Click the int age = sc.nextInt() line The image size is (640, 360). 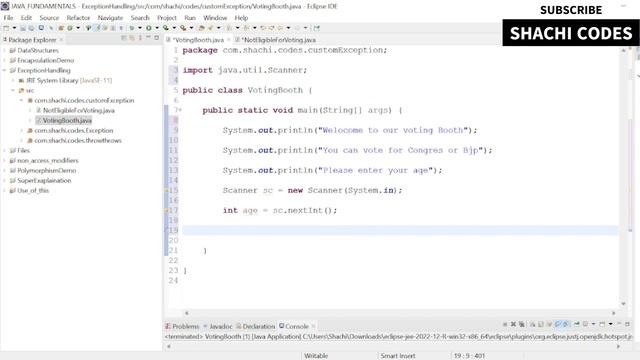coord(280,211)
